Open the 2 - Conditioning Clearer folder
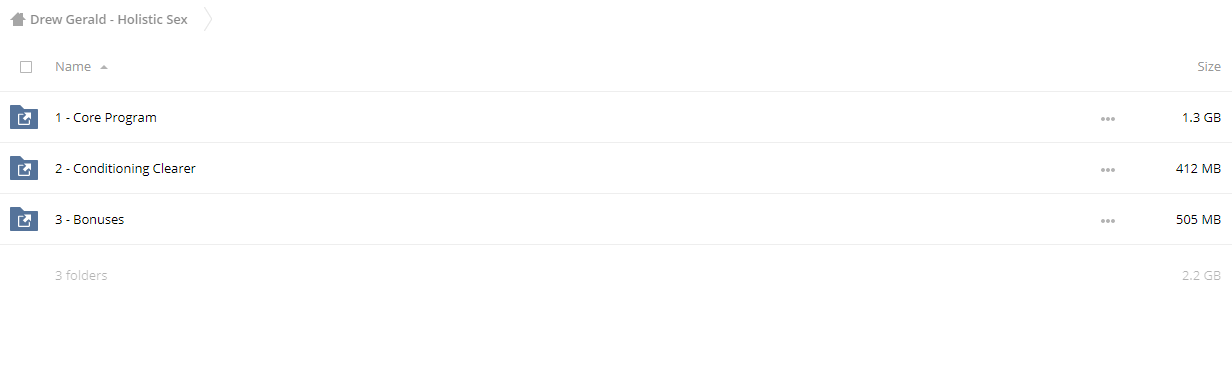The width and height of the screenshot is (1232, 374). (125, 169)
